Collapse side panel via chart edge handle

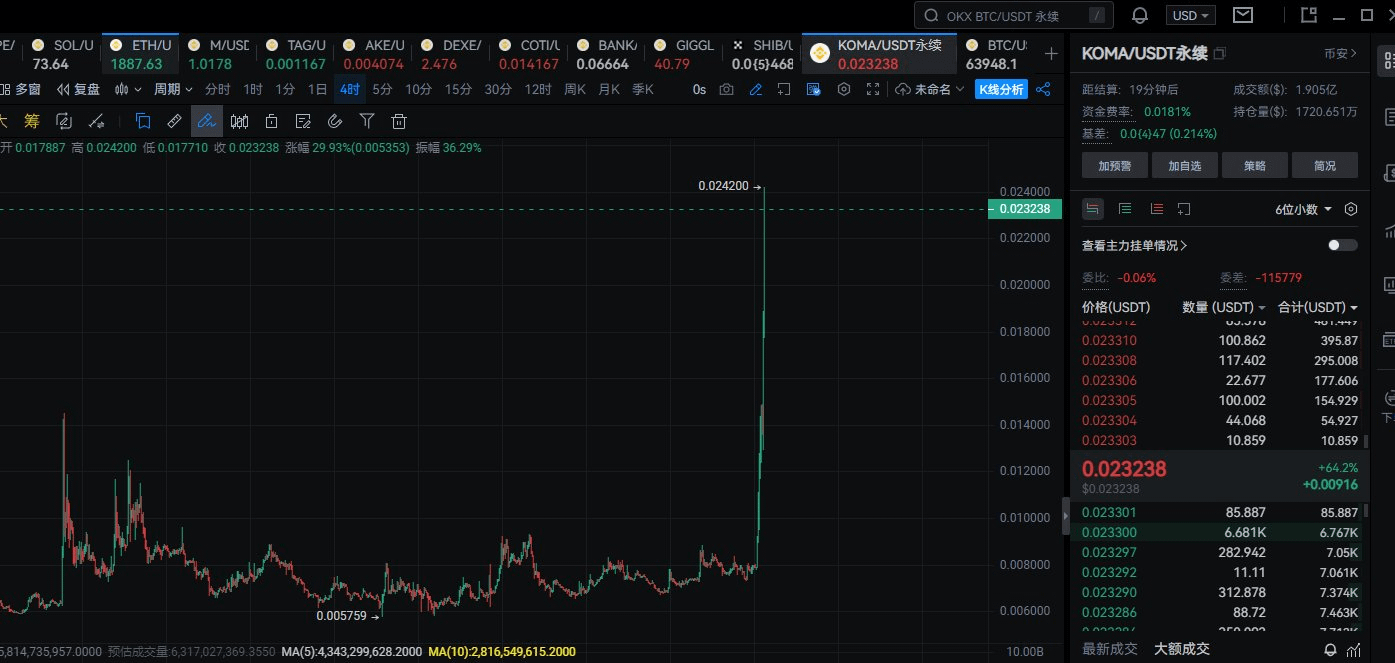coord(1064,514)
